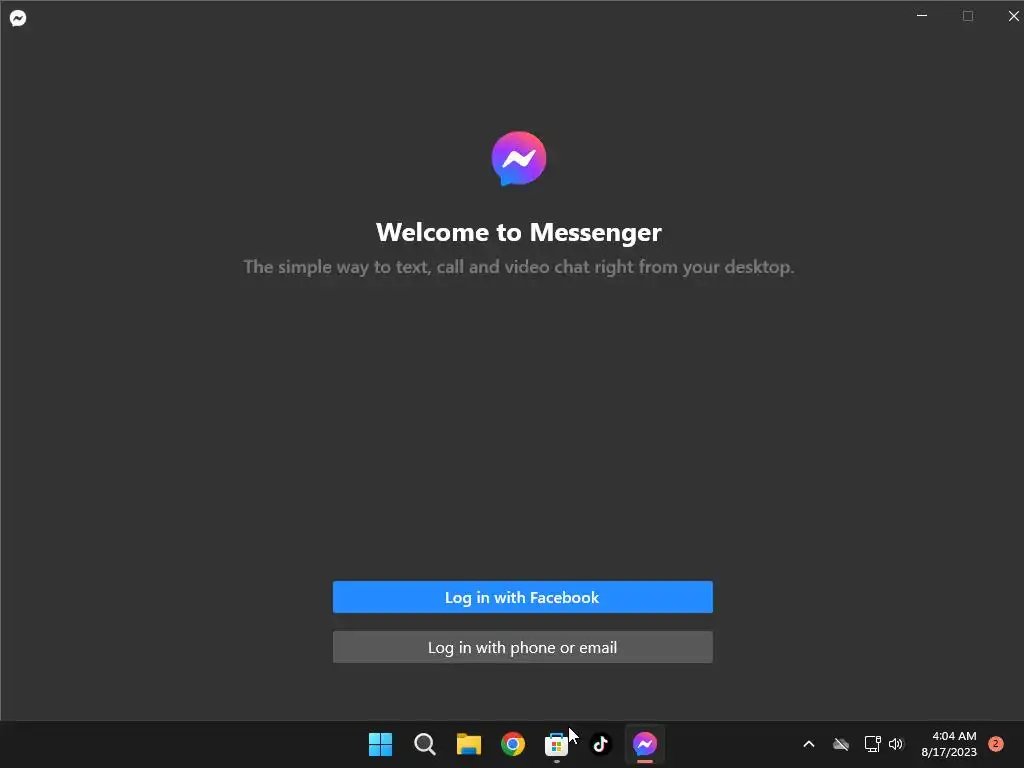Open Microsoft Store from the taskbar
The height and width of the screenshot is (768, 1024).
pos(556,744)
